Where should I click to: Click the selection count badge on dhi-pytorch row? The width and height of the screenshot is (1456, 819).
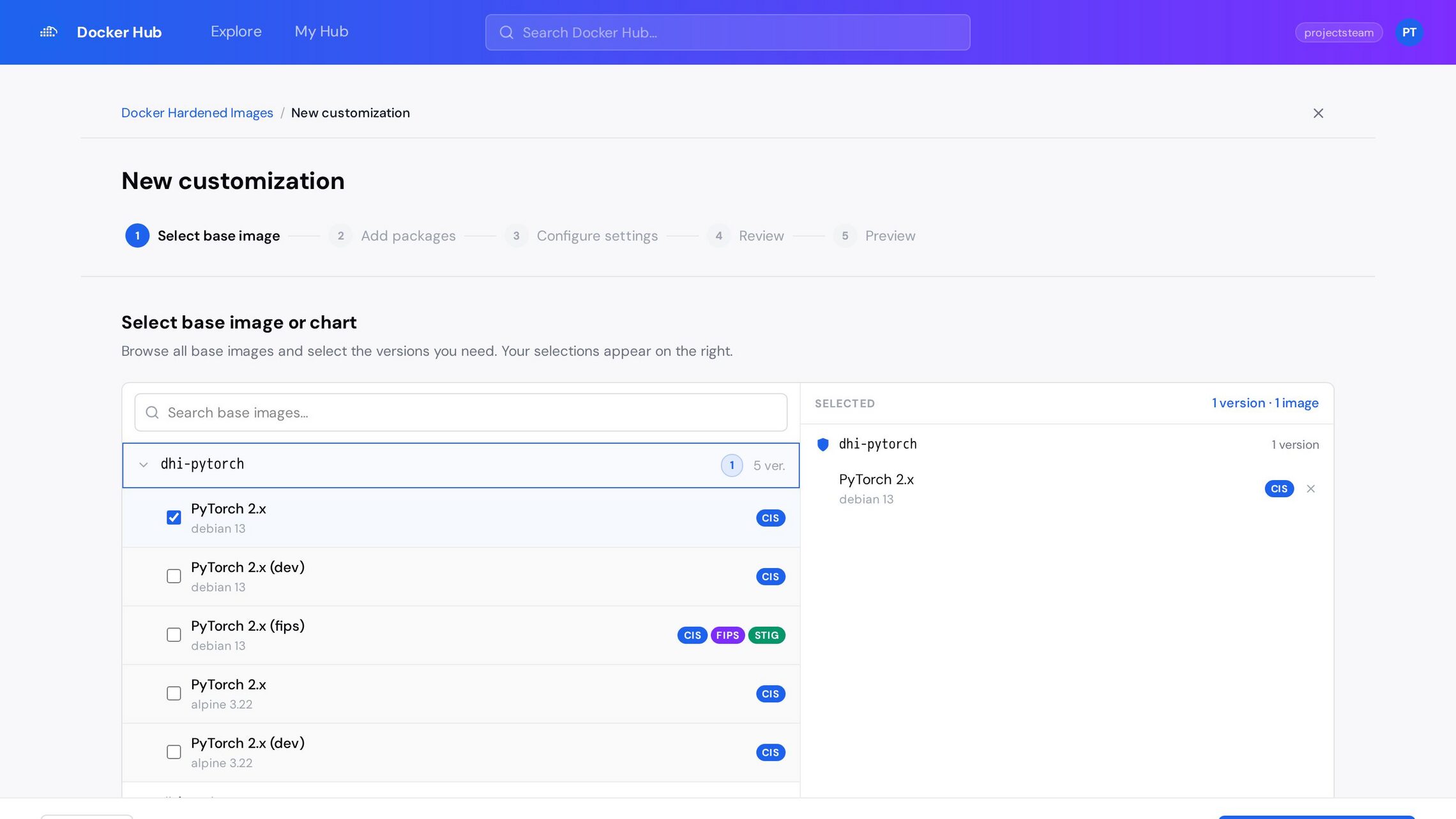(732, 465)
